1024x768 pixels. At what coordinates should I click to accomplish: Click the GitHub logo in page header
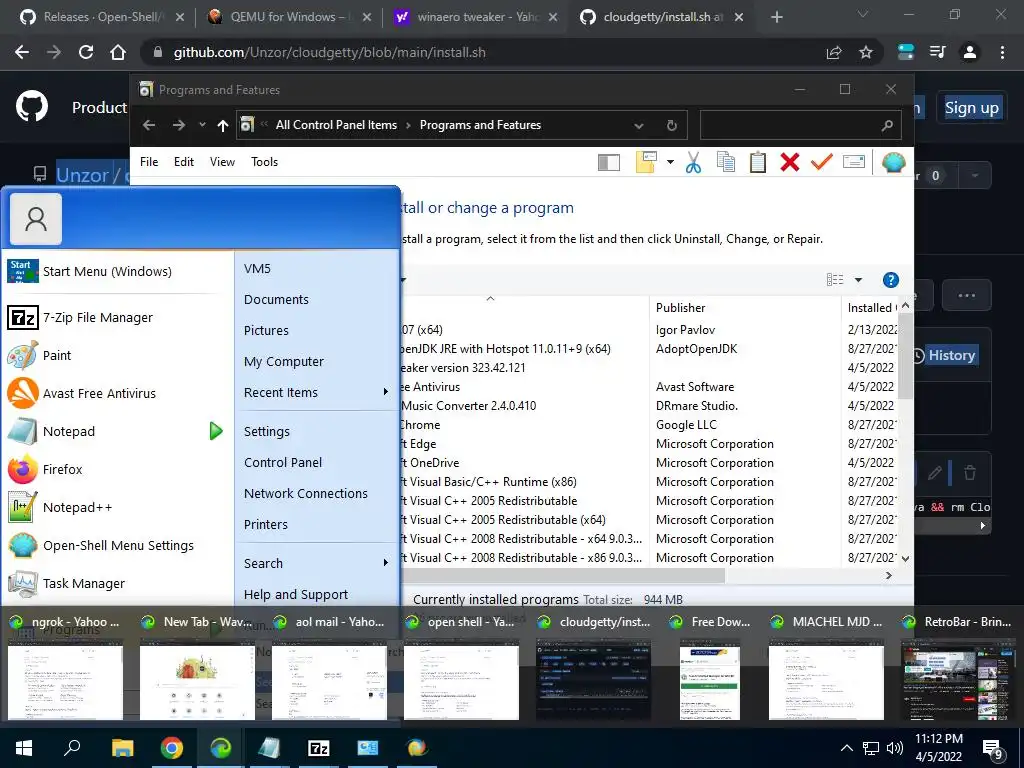click(x=32, y=106)
